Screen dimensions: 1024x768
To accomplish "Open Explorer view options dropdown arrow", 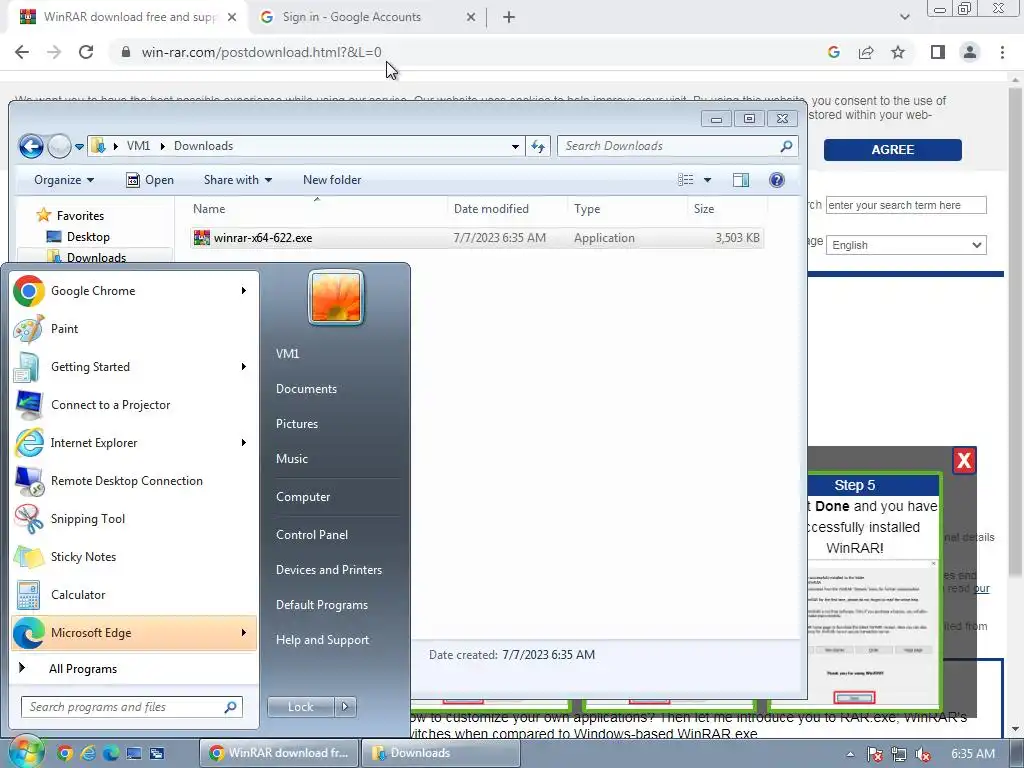I will 707,180.
